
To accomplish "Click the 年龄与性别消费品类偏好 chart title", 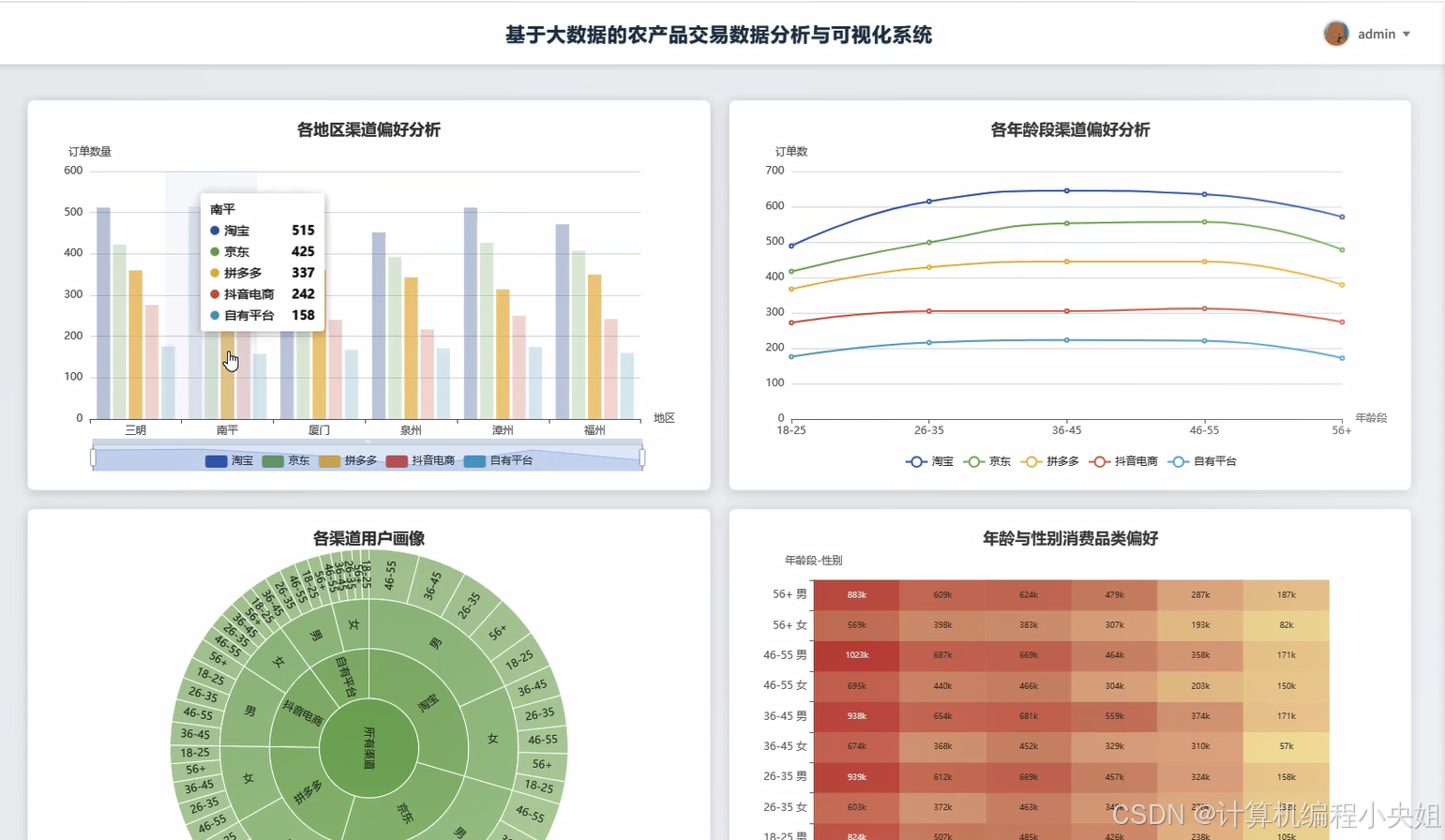I will tap(1070, 538).
